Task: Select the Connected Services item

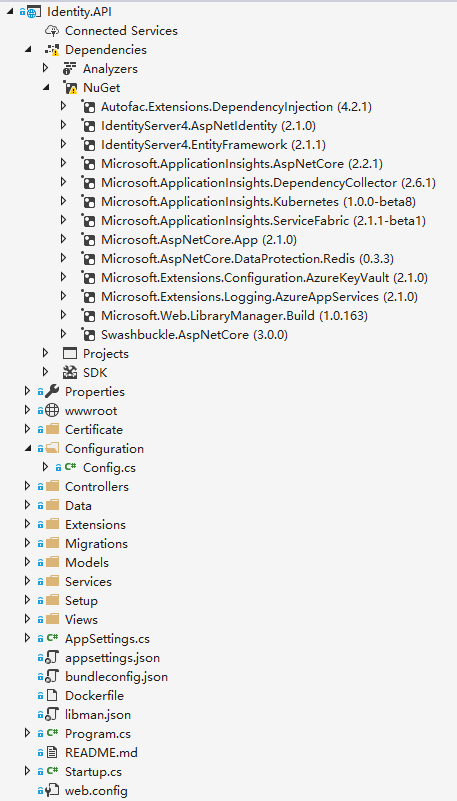Action: click(x=122, y=31)
